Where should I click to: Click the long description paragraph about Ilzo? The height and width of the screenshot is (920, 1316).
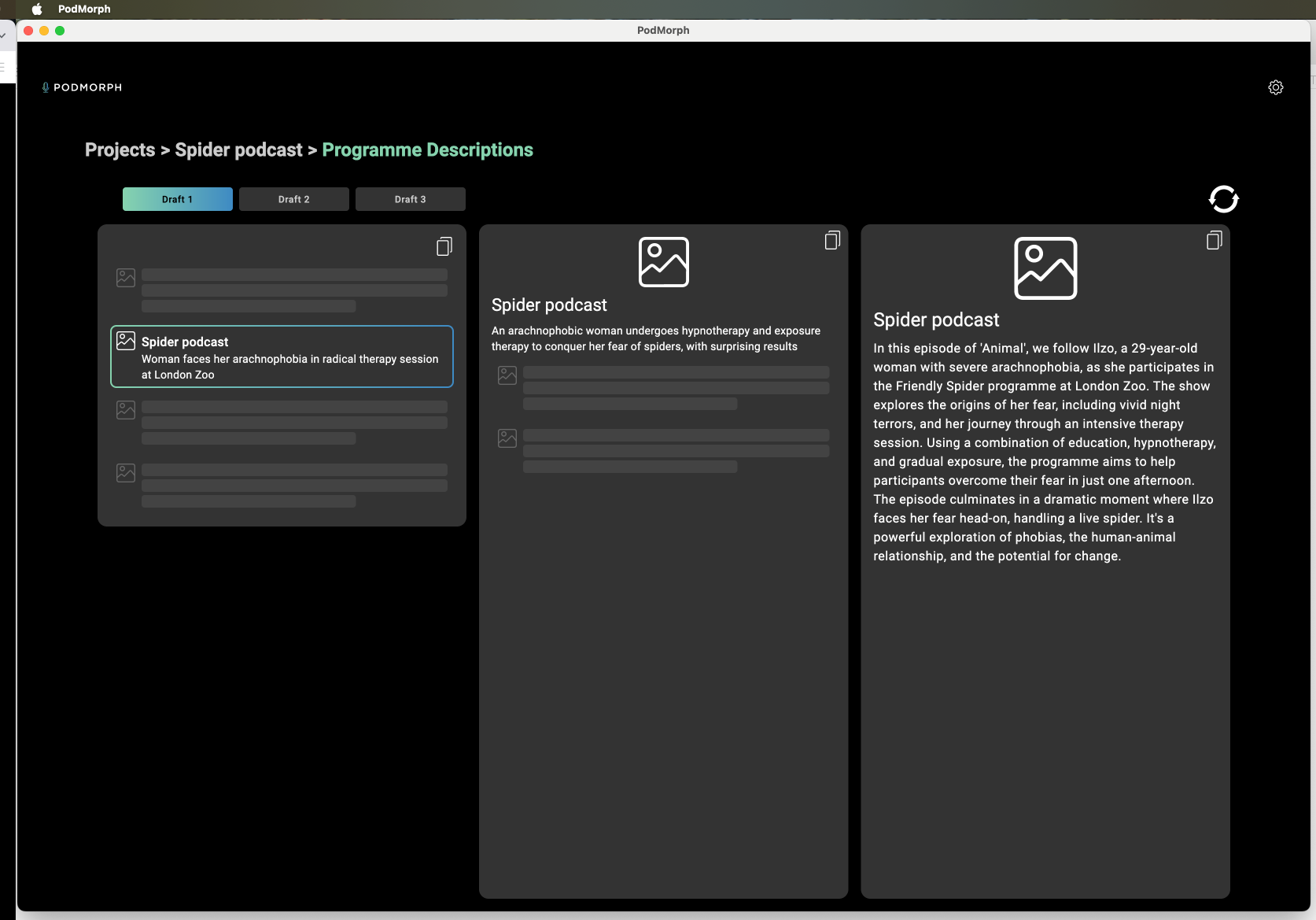[1044, 452]
